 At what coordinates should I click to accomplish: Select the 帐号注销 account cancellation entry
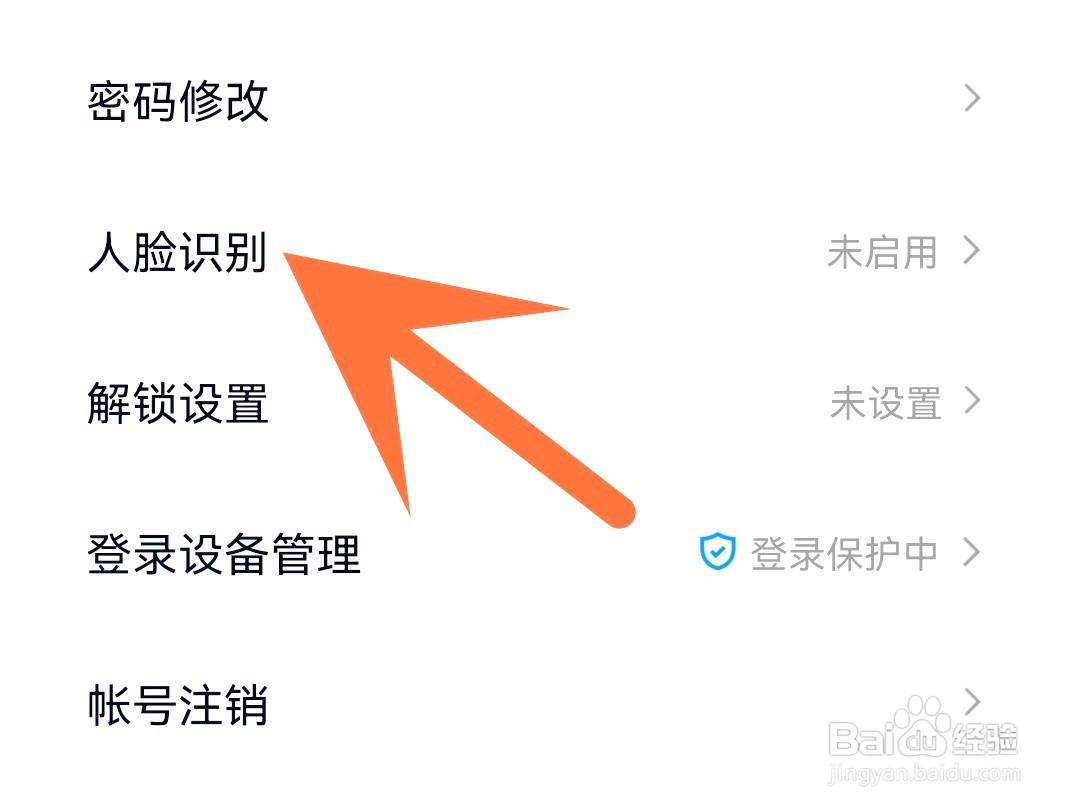(178, 704)
